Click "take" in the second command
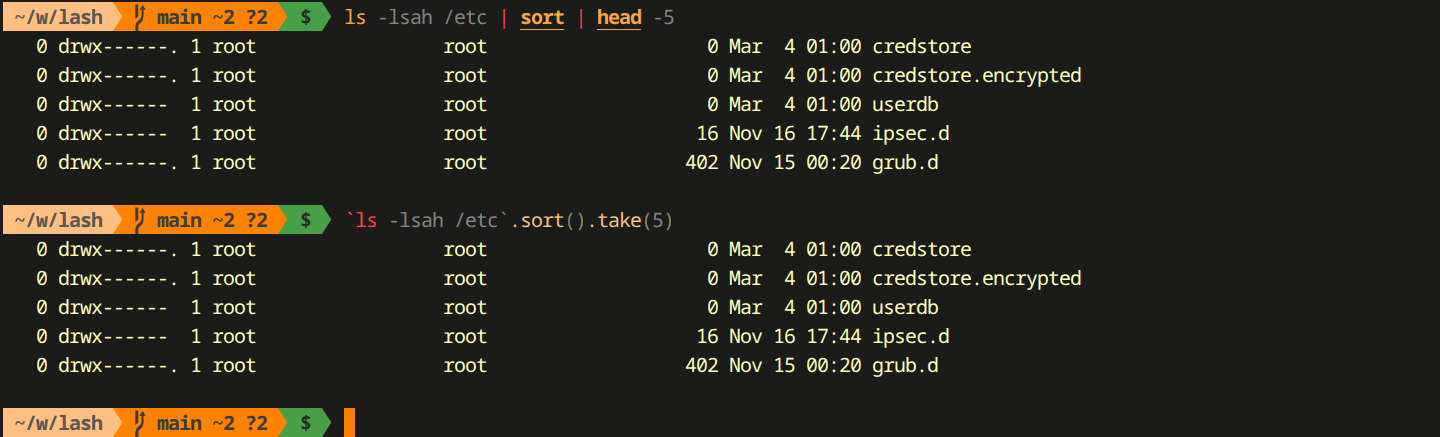This screenshot has height=437, width=1440. click(619, 220)
